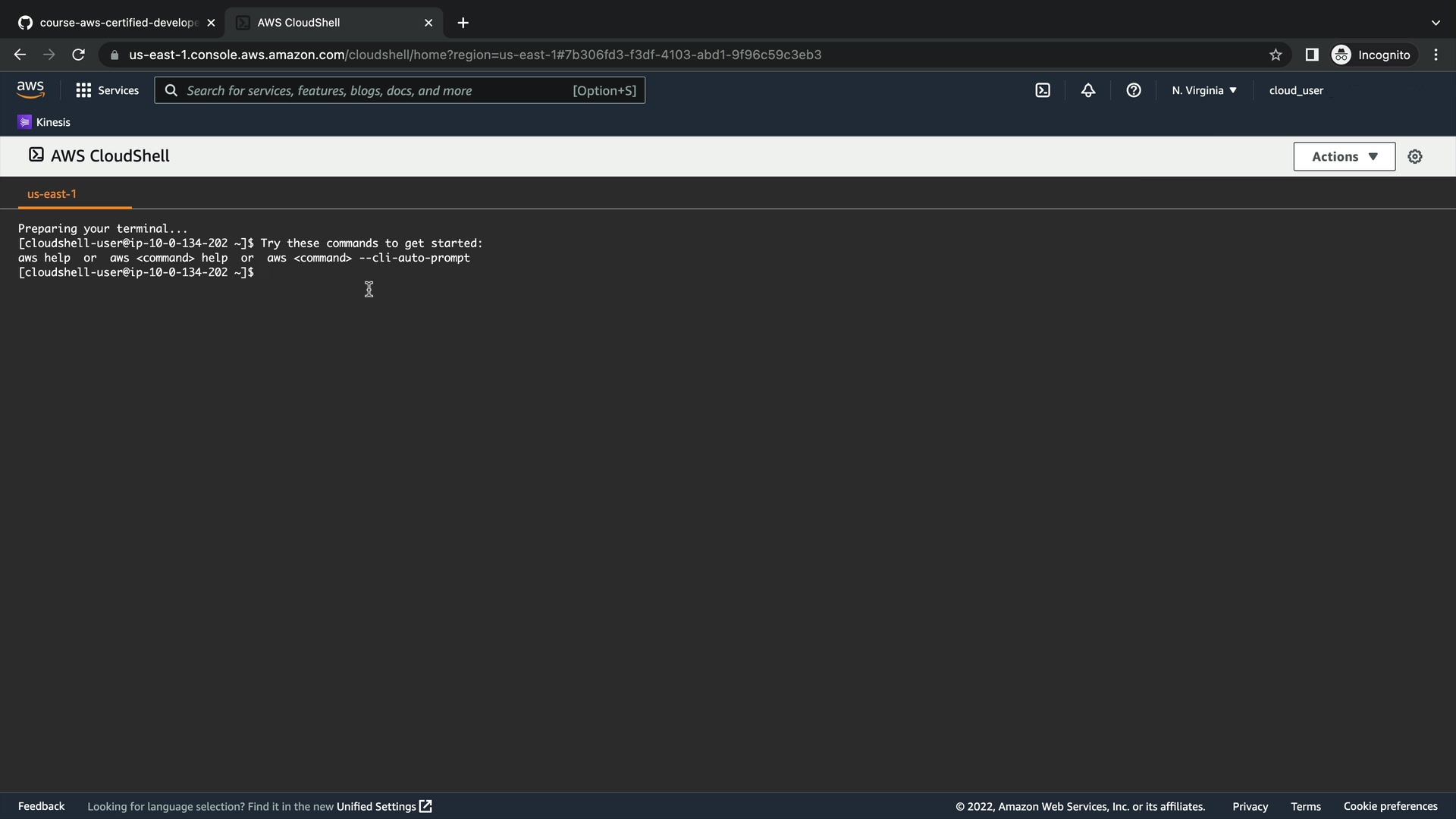
Task: Reload the current page
Action: pyautogui.click(x=78, y=55)
